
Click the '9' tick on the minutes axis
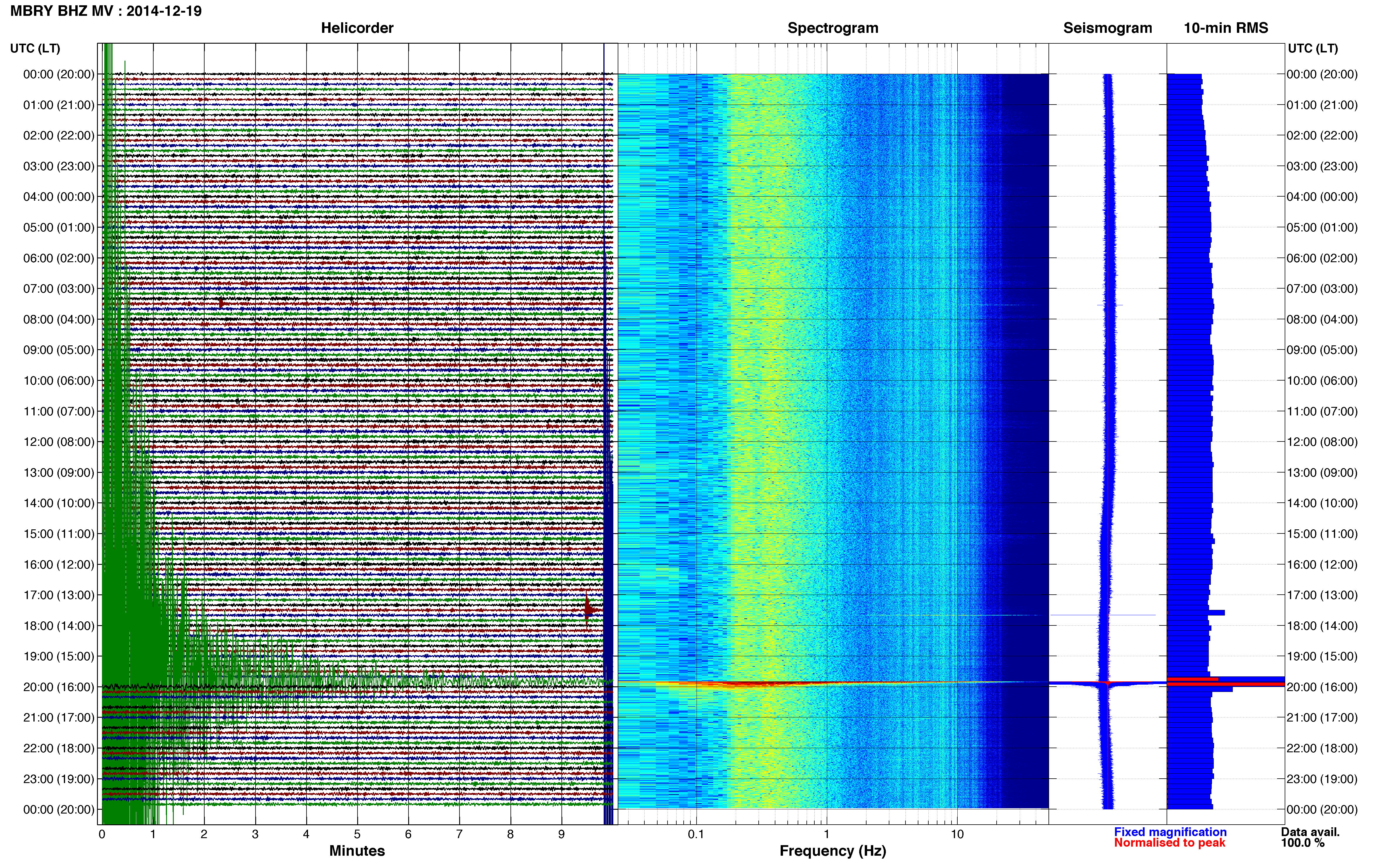[x=561, y=835]
